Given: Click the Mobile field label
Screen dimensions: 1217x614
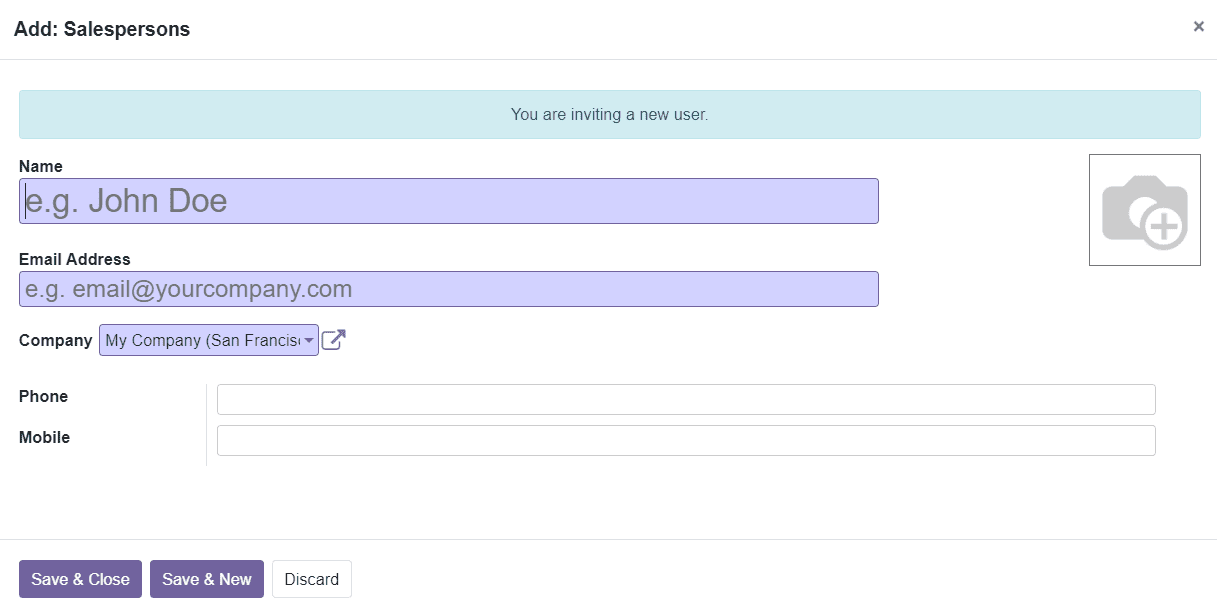Looking at the screenshot, I should click(44, 437).
